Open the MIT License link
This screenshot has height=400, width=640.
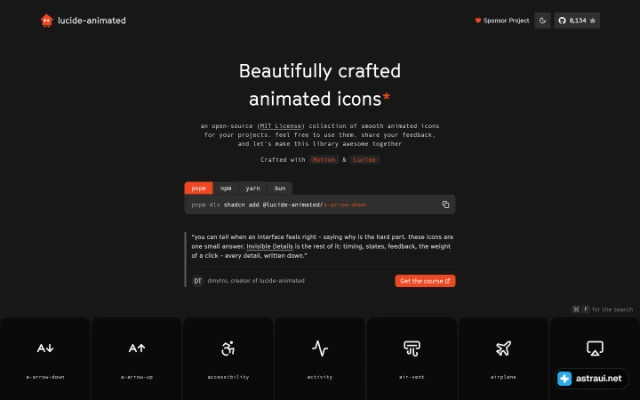point(281,126)
